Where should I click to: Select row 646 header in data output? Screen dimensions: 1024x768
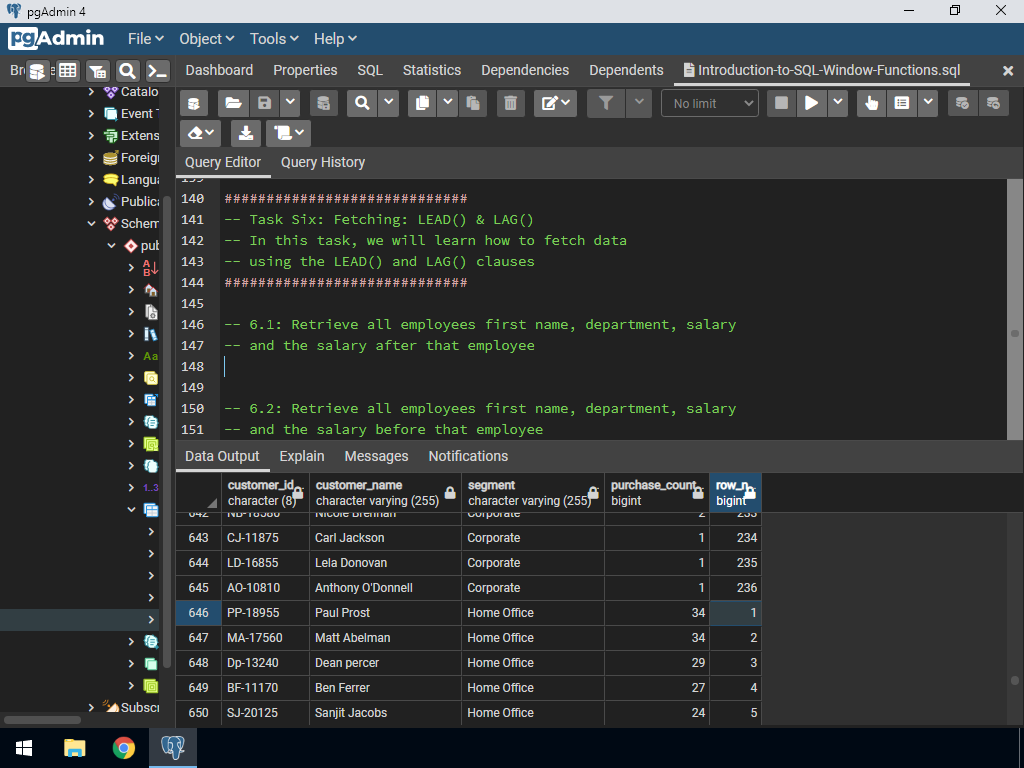tap(198, 613)
